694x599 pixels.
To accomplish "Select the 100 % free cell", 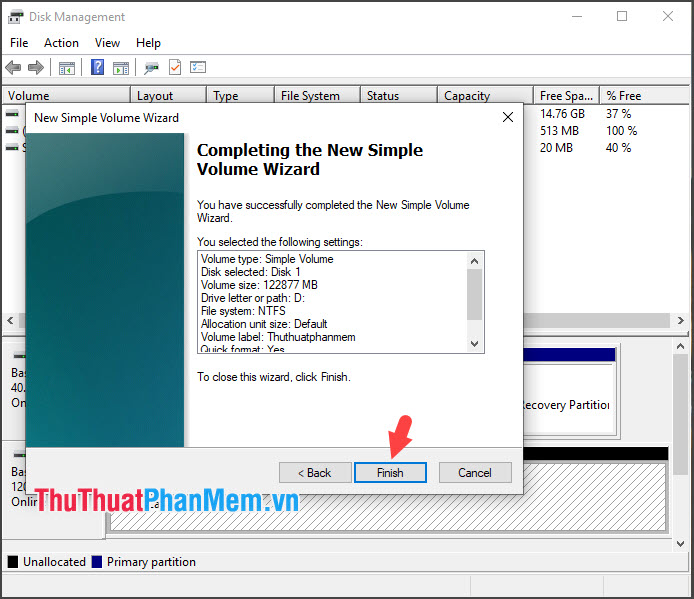I will tap(621, 131).
